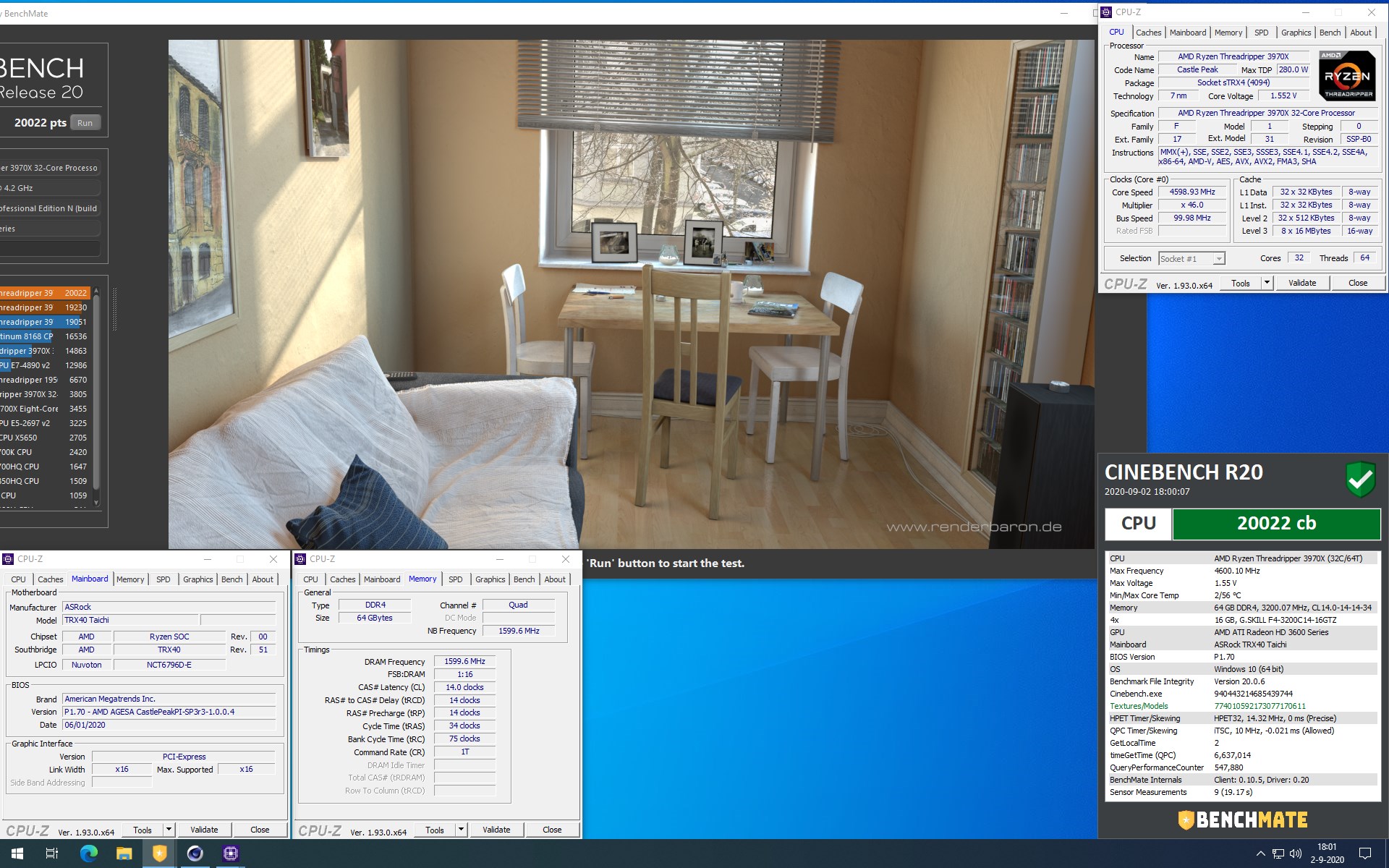Show hidden system tray icons
Viewport: 1389px width, 868px height.
(1260, 854)
